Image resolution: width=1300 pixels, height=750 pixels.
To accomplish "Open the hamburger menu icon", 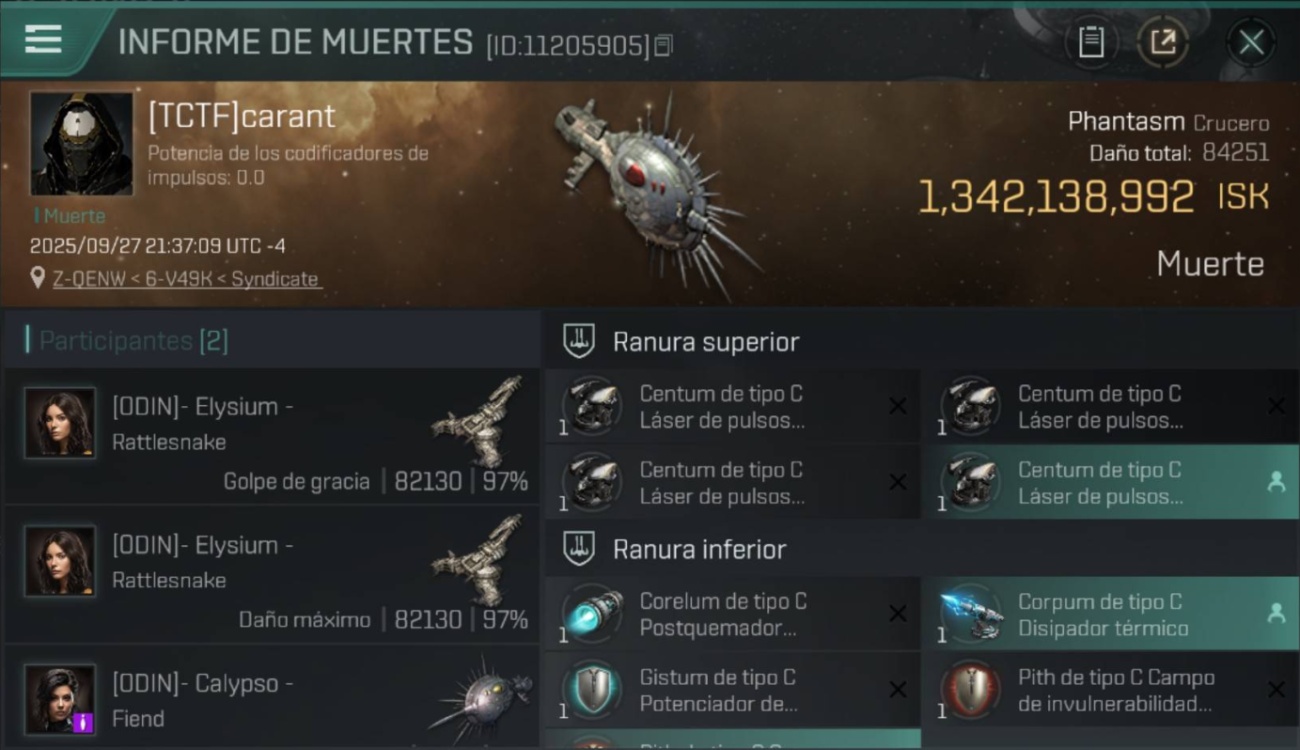I will coord(43,39).
